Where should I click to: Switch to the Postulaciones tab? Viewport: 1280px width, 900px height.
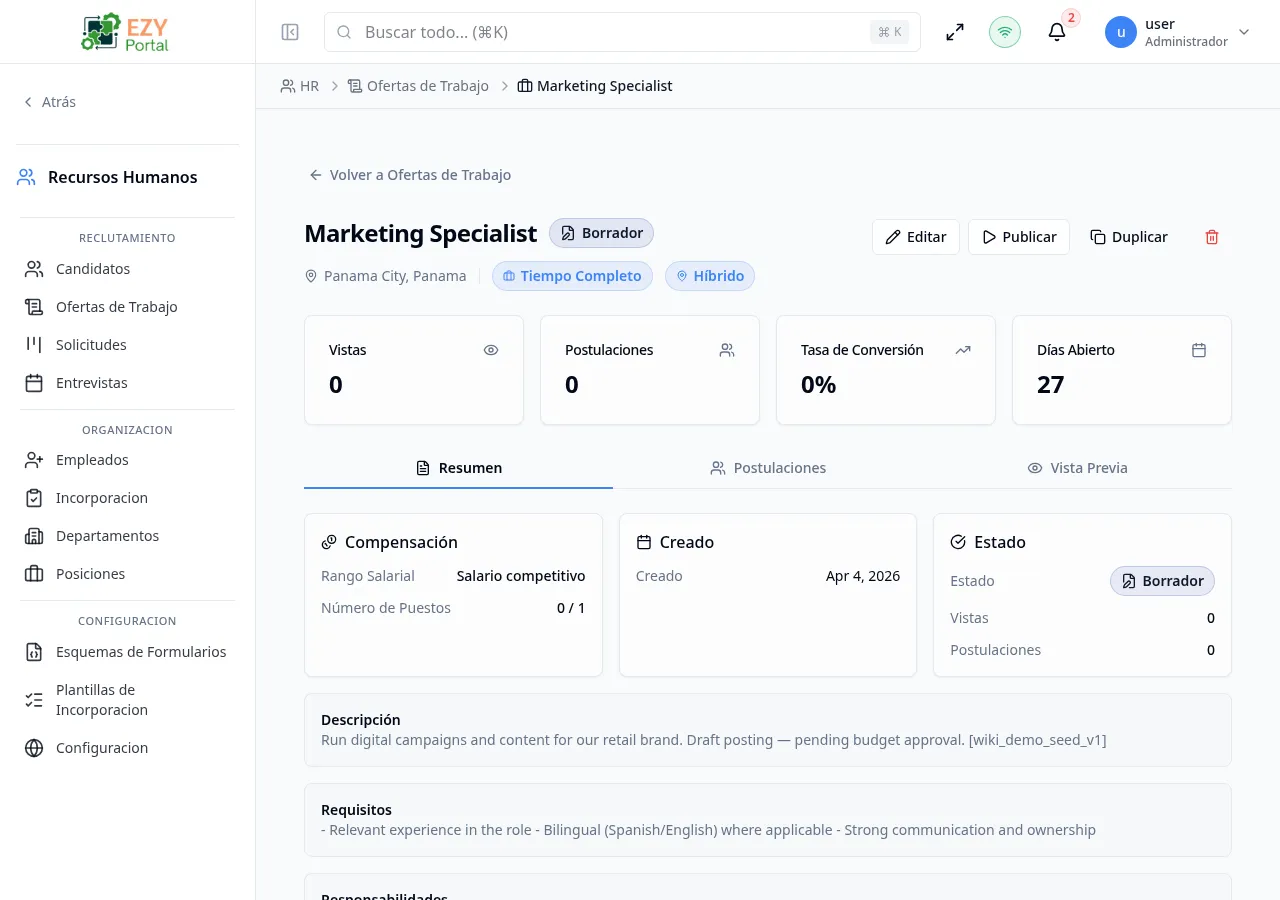point(768,468)
